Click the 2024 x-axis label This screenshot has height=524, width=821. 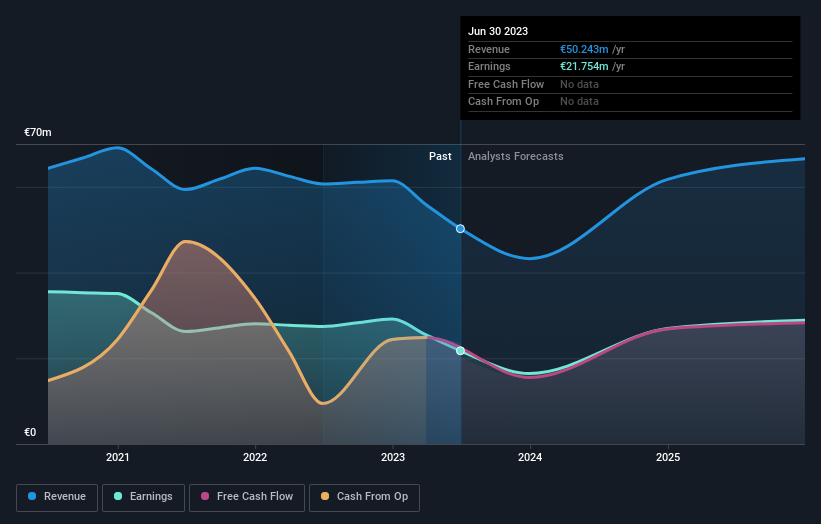530,457
